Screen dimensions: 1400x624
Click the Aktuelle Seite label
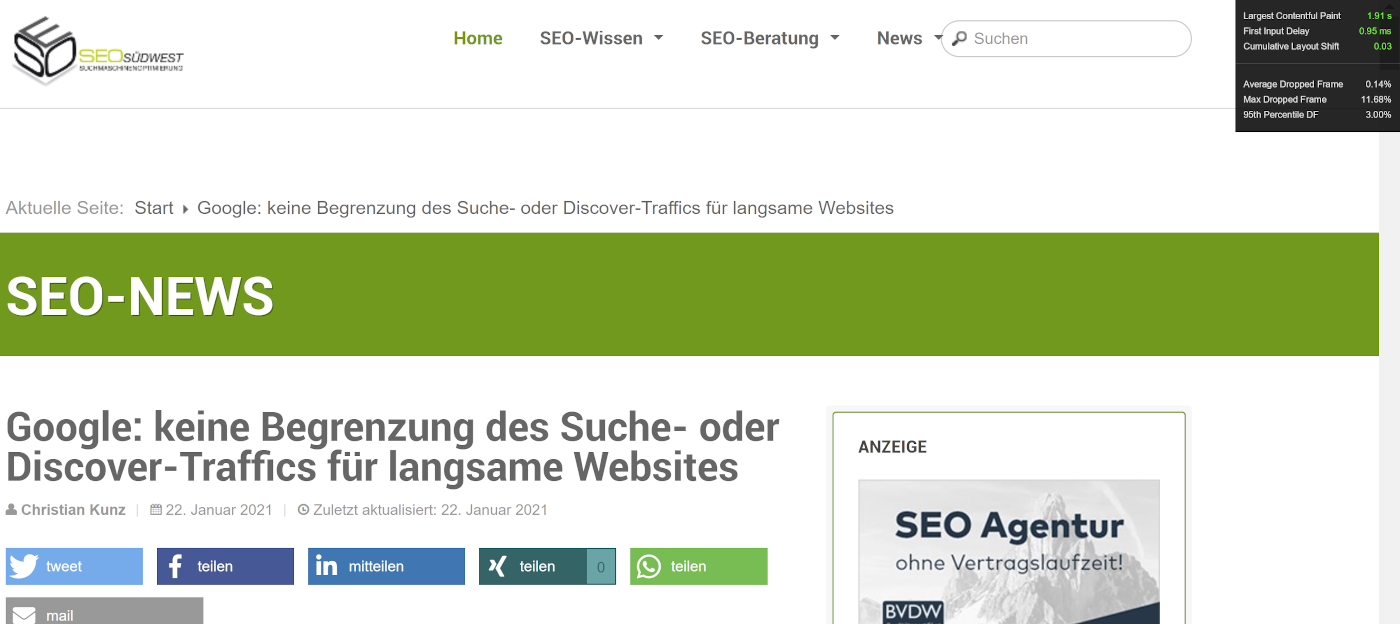(x=65, y=208)
